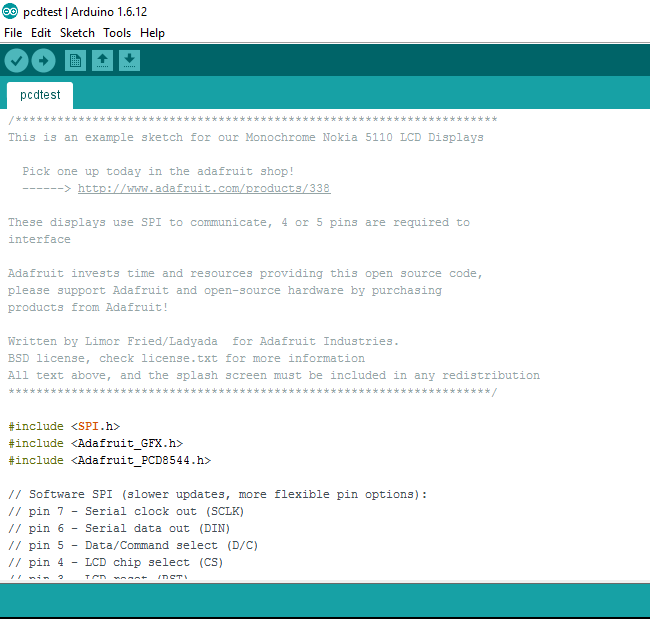650x619 pixels.
Task: Select the pcdtest sketch tab
Action: pos(40,95)
